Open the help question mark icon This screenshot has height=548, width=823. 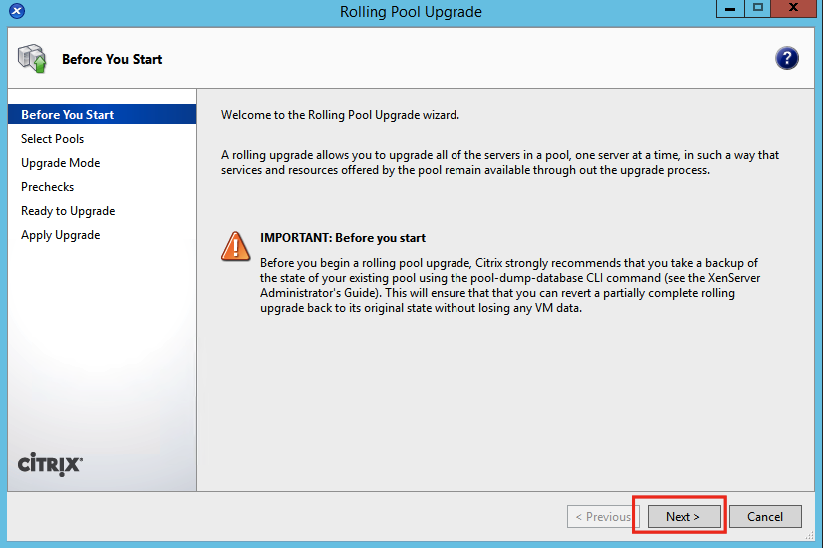click(x=787, y=58)
